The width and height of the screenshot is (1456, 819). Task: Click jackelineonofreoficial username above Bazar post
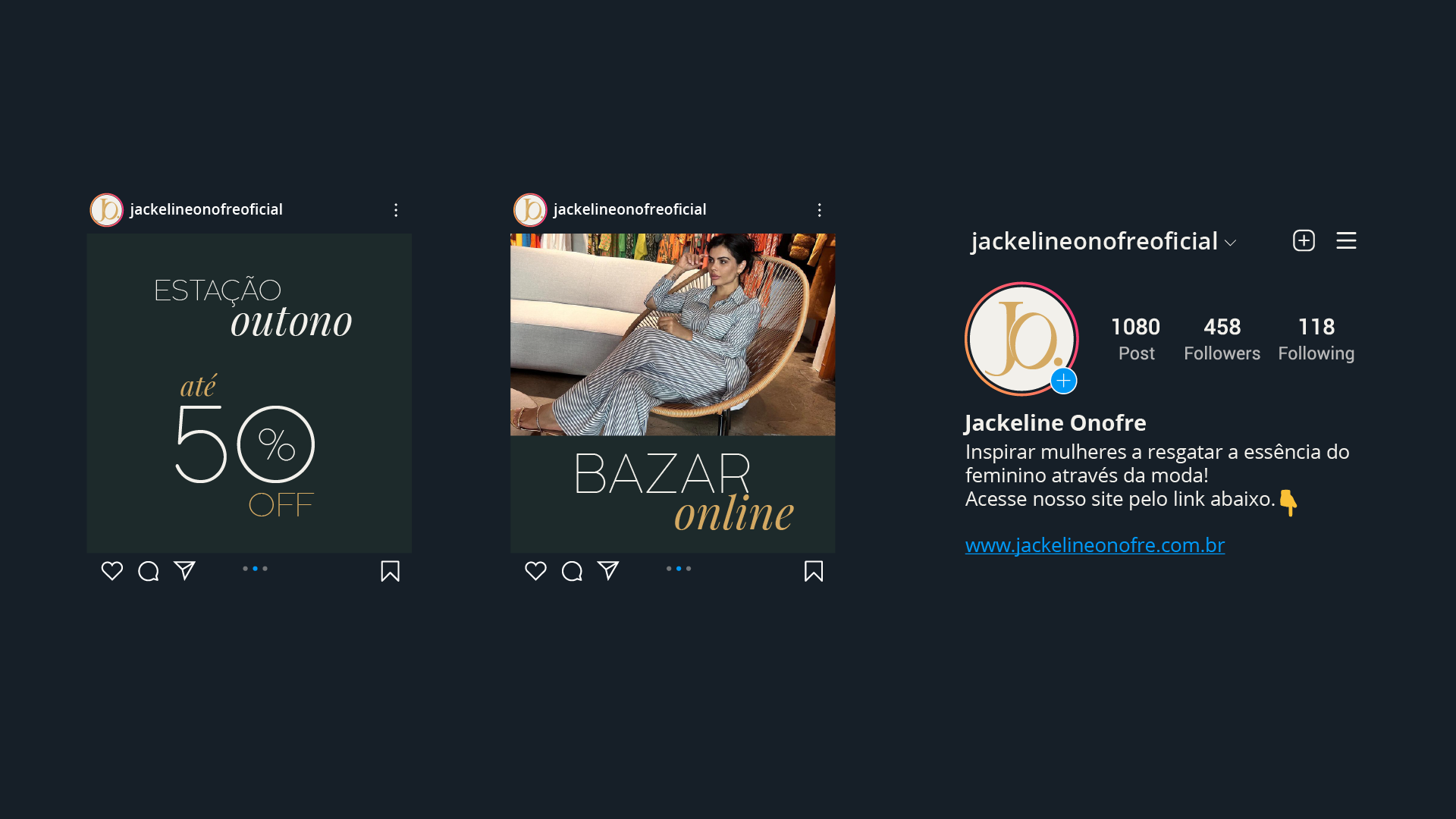pyautogui.click(x=629, y=209)
